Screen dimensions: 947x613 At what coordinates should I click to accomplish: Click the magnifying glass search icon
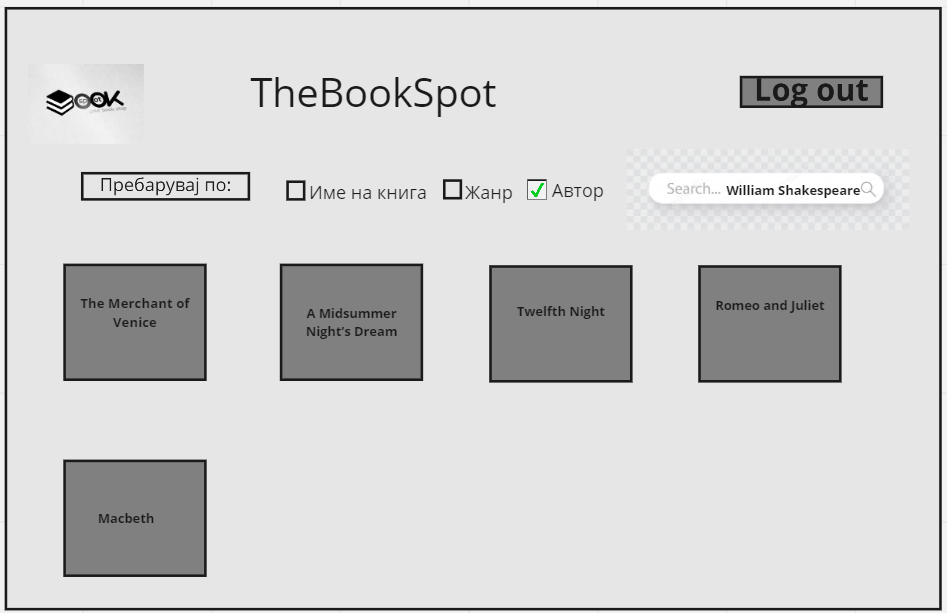(x=868, y=189)
